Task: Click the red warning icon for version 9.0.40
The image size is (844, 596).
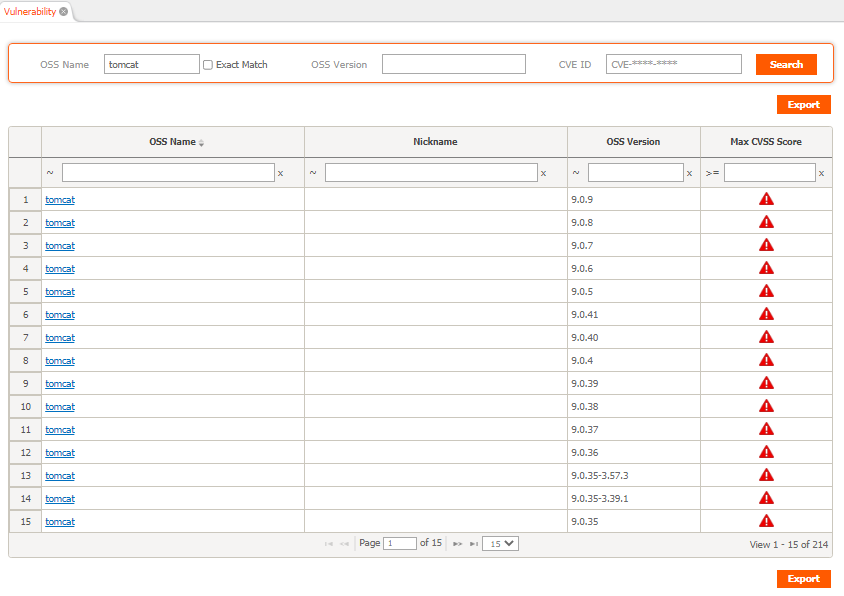Action: click(766, 338)
